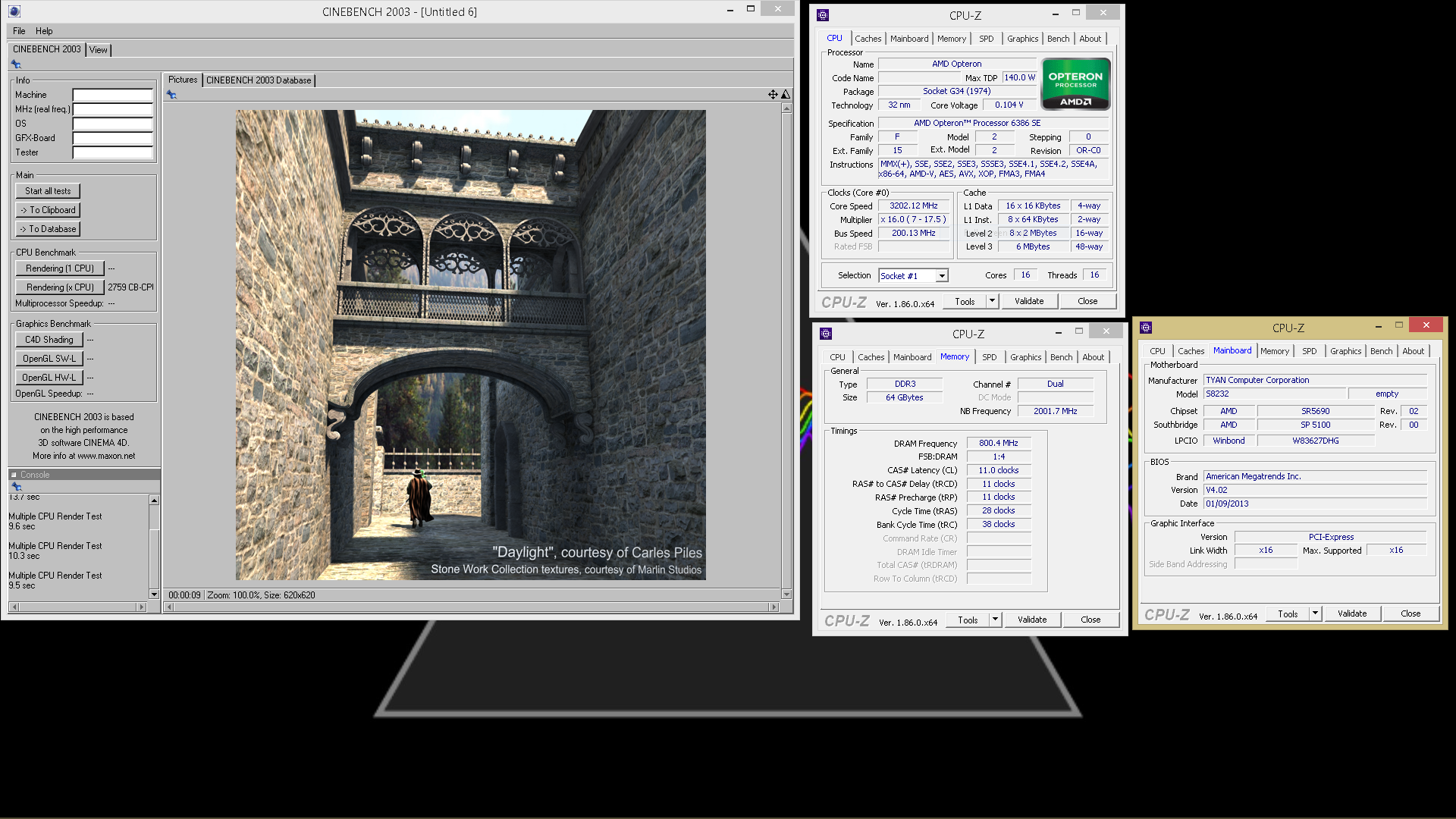Run Rendering (x CPU) benchmark
The height and width of the screenshot is (819, 1456).
click(60, 287)
